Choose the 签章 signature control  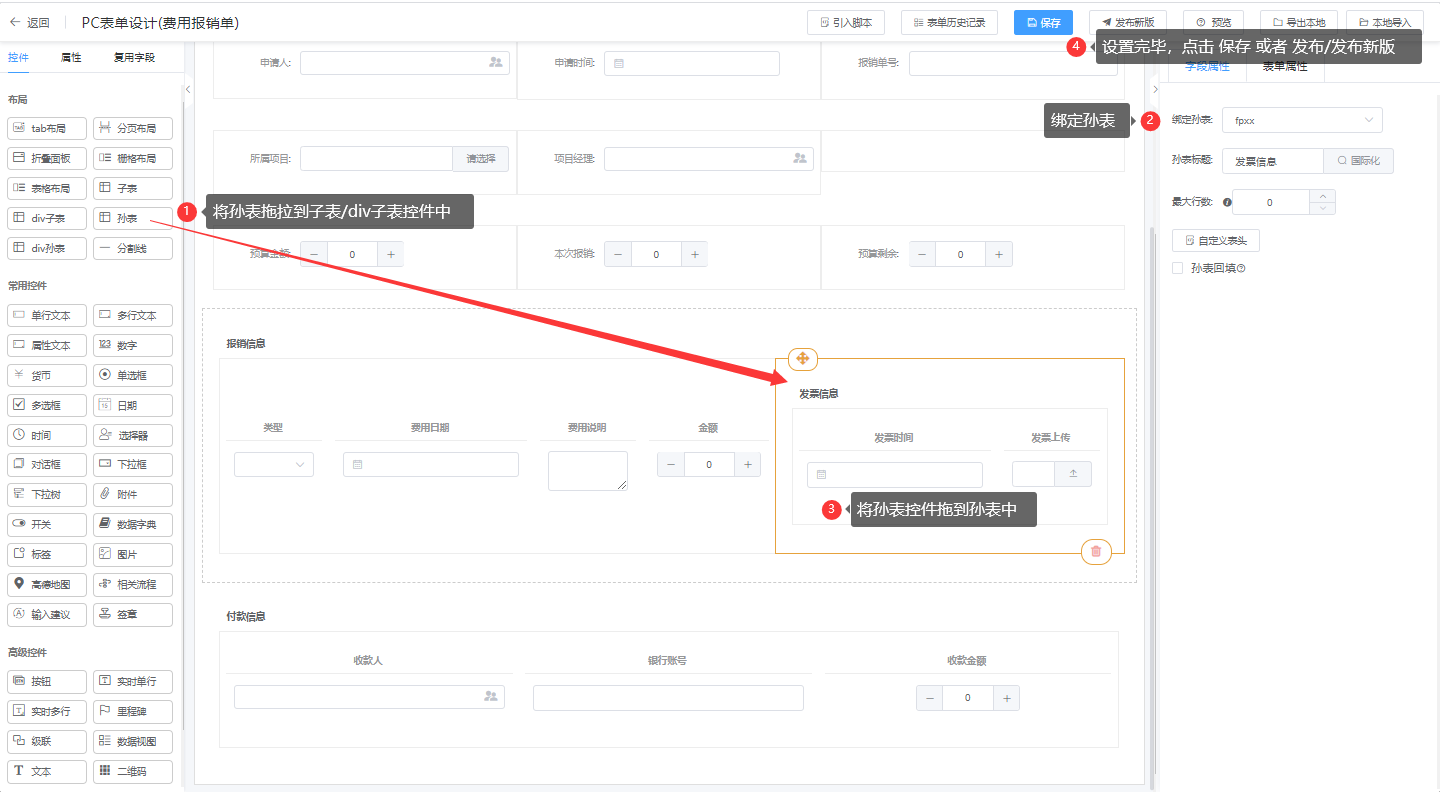133,614
